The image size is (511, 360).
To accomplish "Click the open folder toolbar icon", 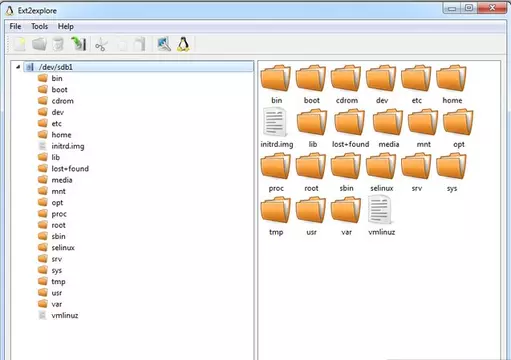I will 39,44.
